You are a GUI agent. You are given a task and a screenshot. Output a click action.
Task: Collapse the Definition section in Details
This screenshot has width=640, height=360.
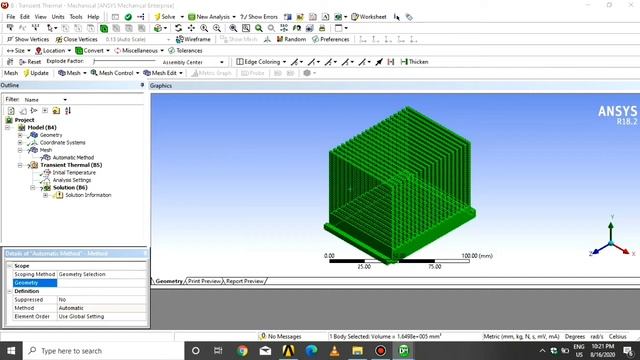[10, 291]
